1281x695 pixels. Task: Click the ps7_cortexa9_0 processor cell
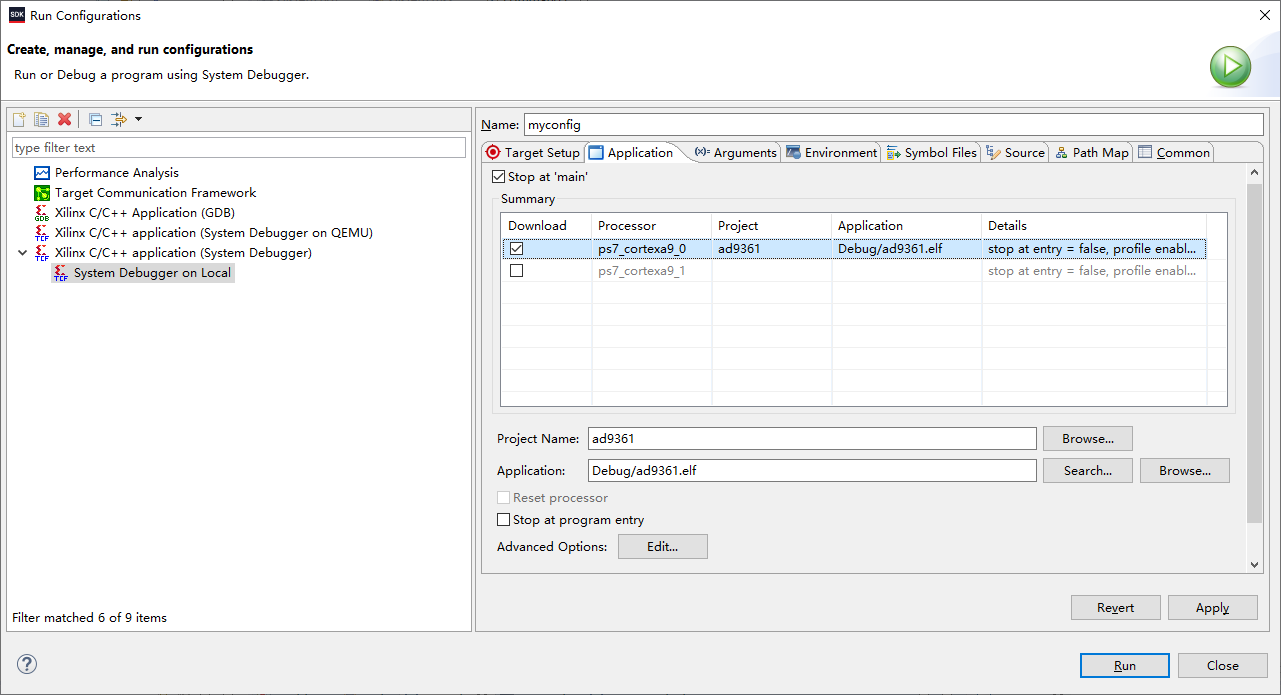tap(651, 249)
